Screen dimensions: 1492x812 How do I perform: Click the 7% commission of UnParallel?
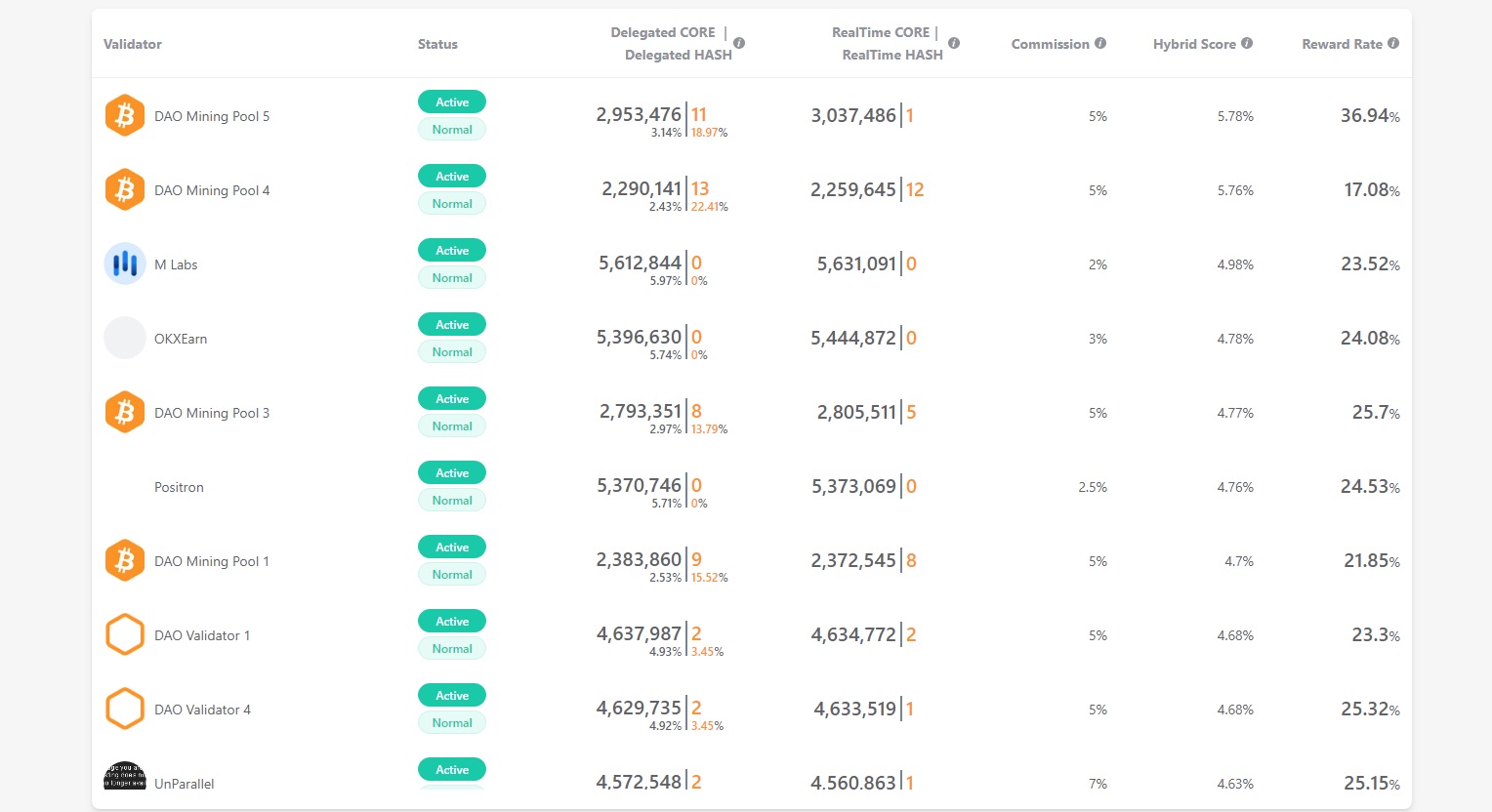pyautogui.click(x=1098, y=784)
